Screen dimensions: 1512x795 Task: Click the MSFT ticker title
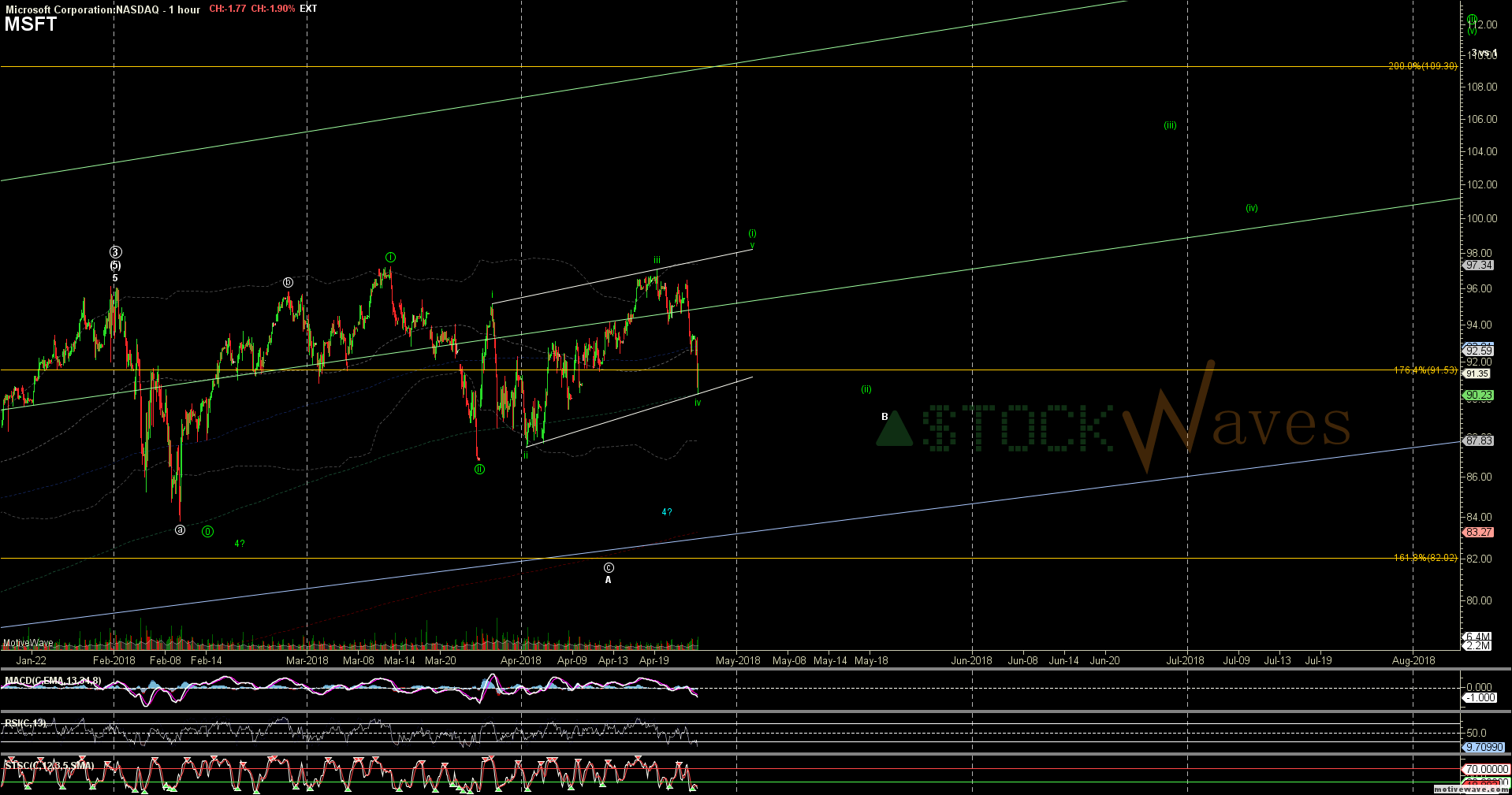click(x=31, y=24)
